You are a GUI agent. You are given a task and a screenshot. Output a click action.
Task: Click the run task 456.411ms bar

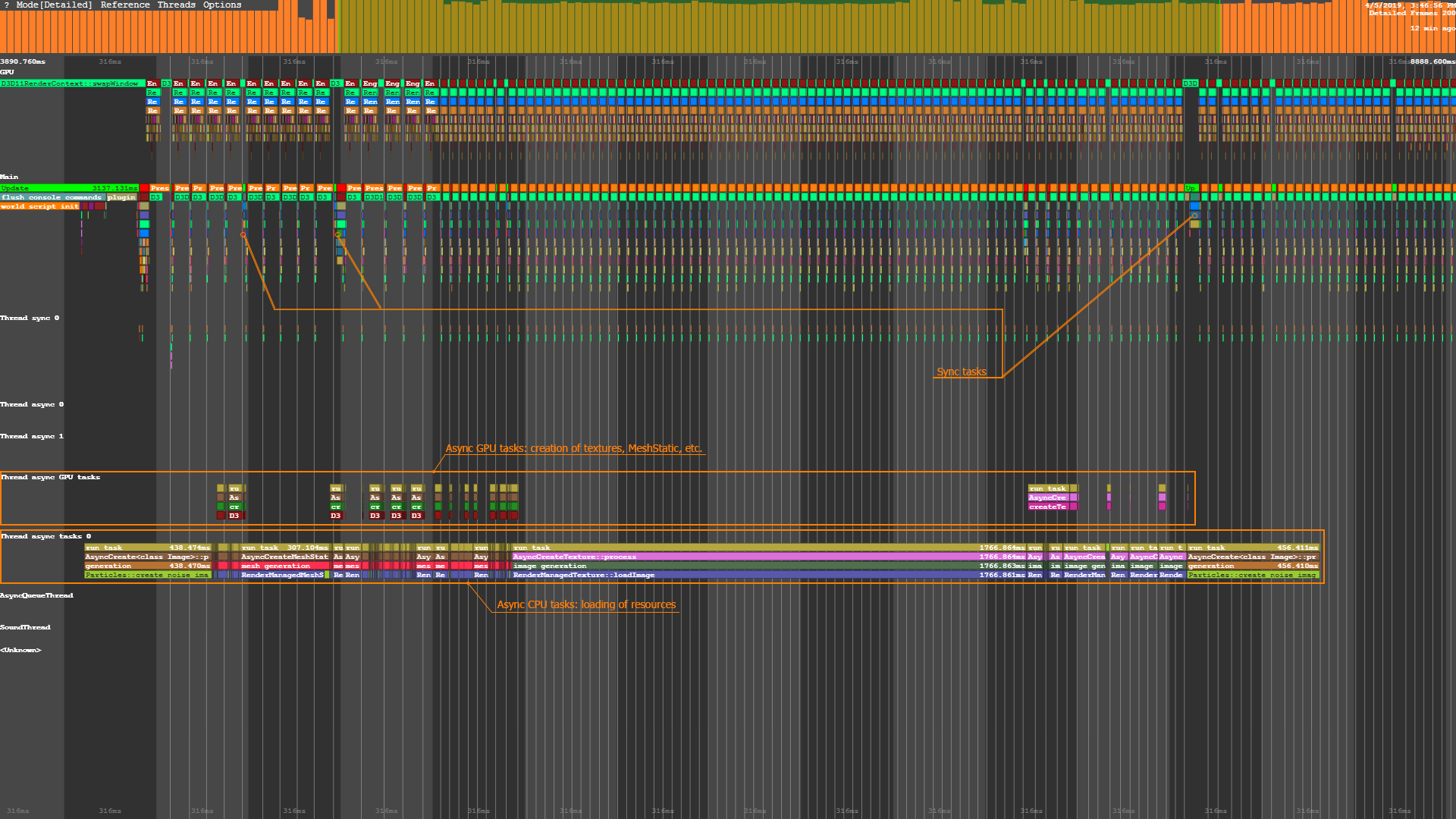tap(1253, 548)
